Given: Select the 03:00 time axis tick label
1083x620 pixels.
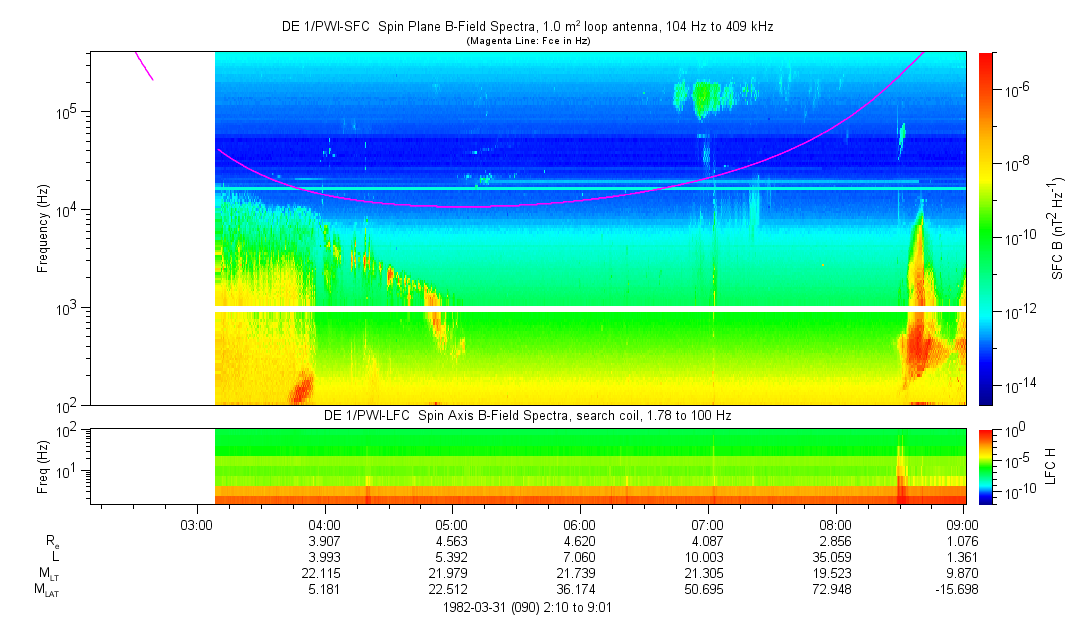Looking at the screenshot, I should [x=195, y=523].
